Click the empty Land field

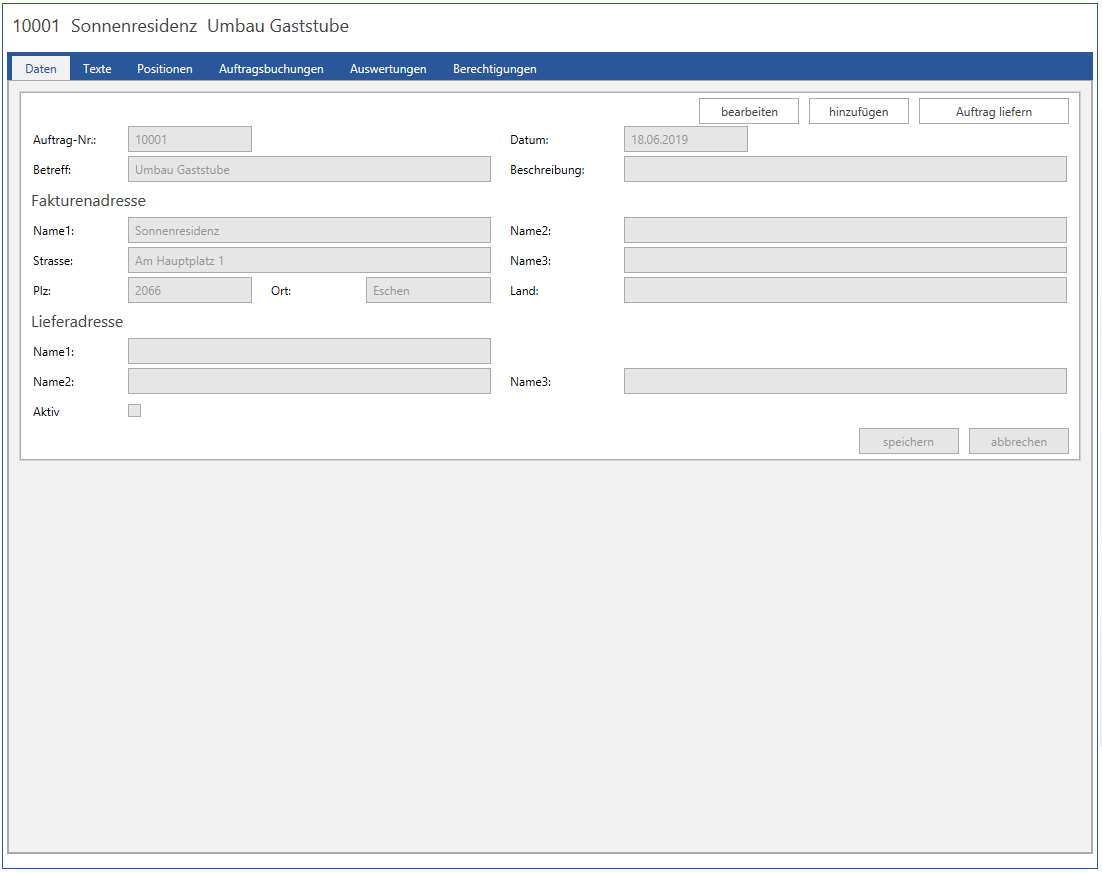(845, 290)
